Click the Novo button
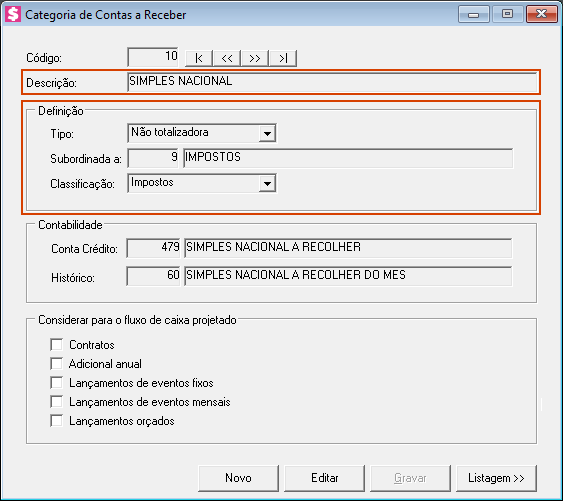This screenshot has width=563, height=501. point(238,478)
